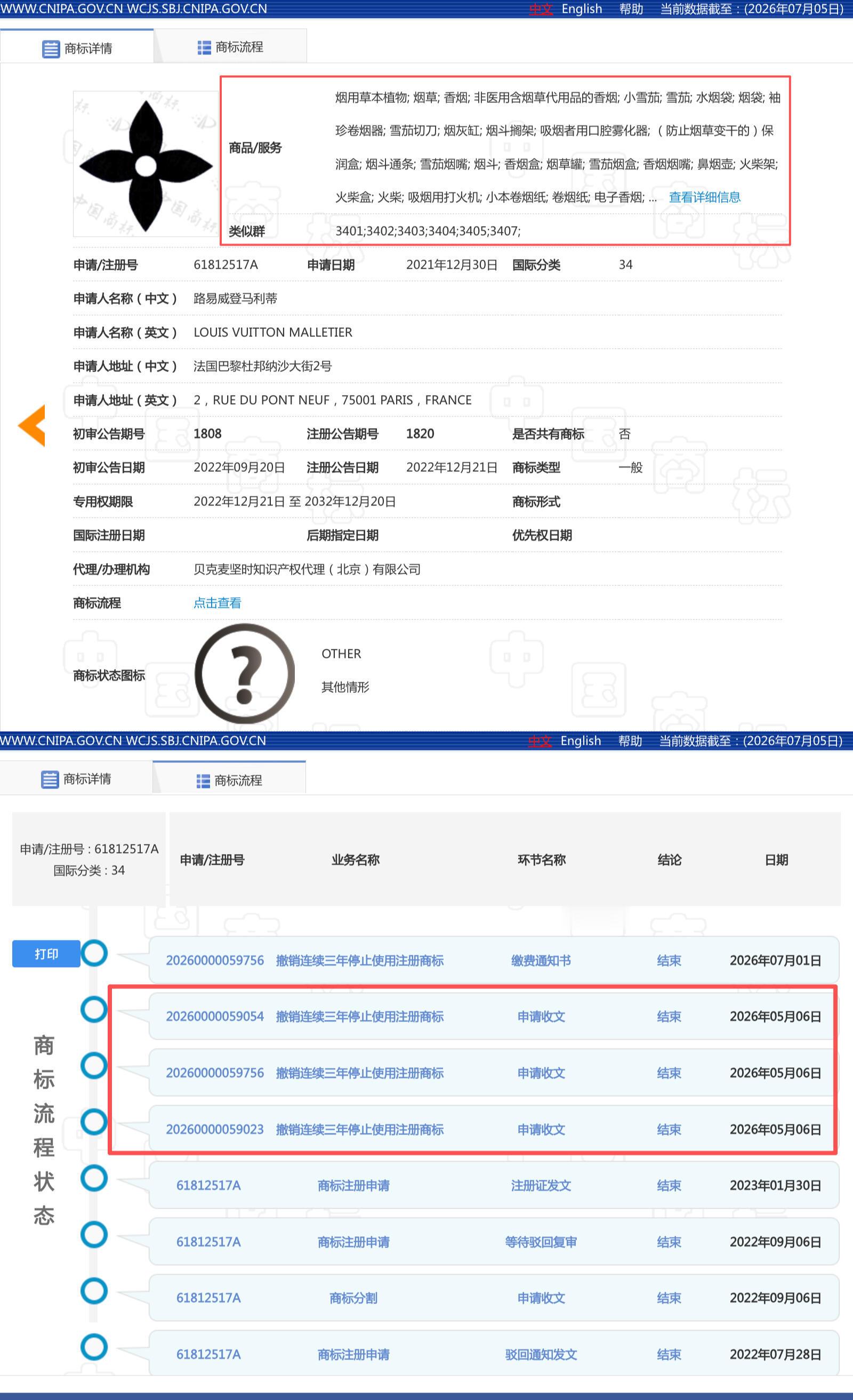Select 中文 language in top header
Image resolution: width=853 pixels, height=1400 pixels.
[541, 9]
